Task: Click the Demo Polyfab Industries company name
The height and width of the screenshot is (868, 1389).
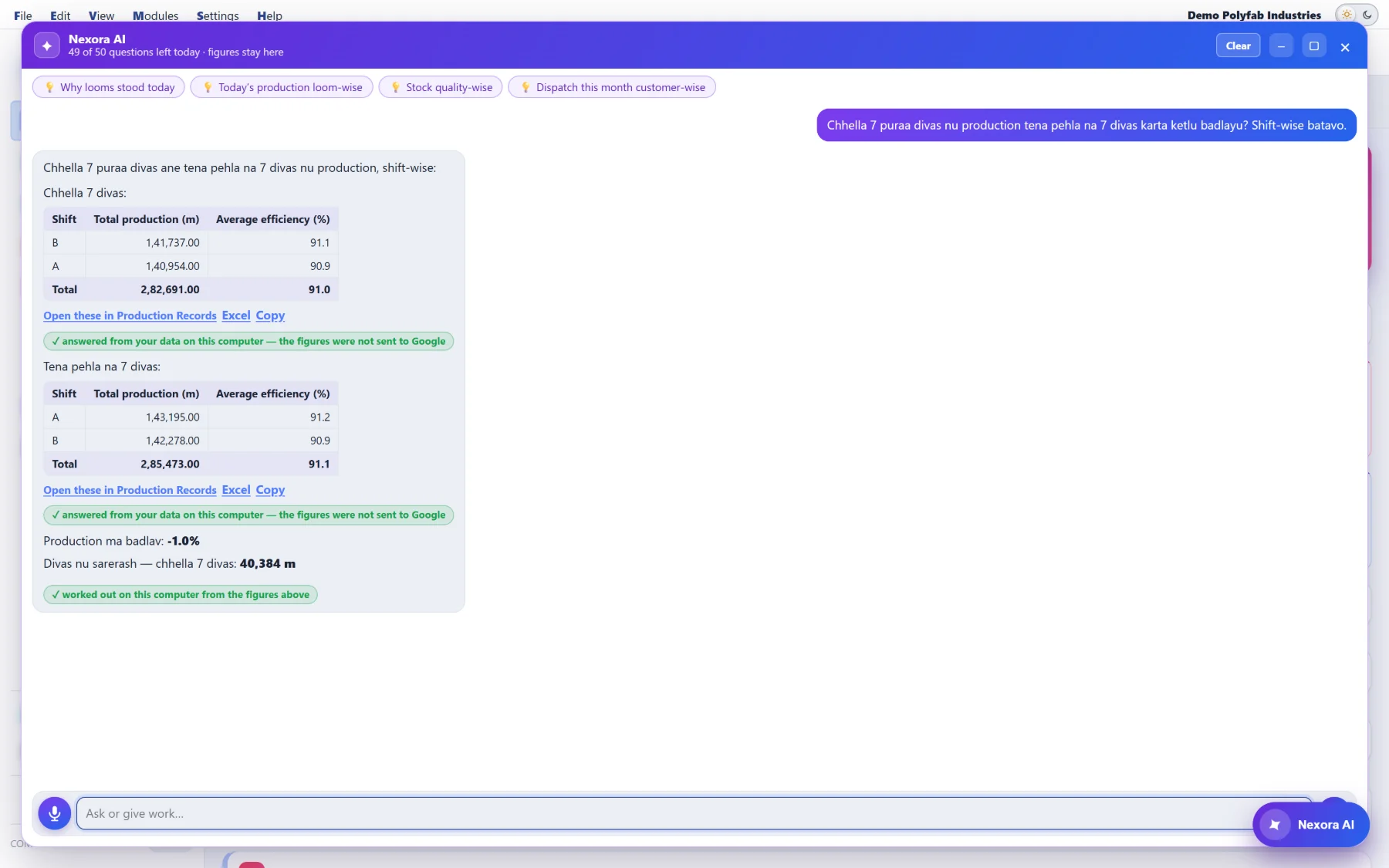Action: point(1254,15)
